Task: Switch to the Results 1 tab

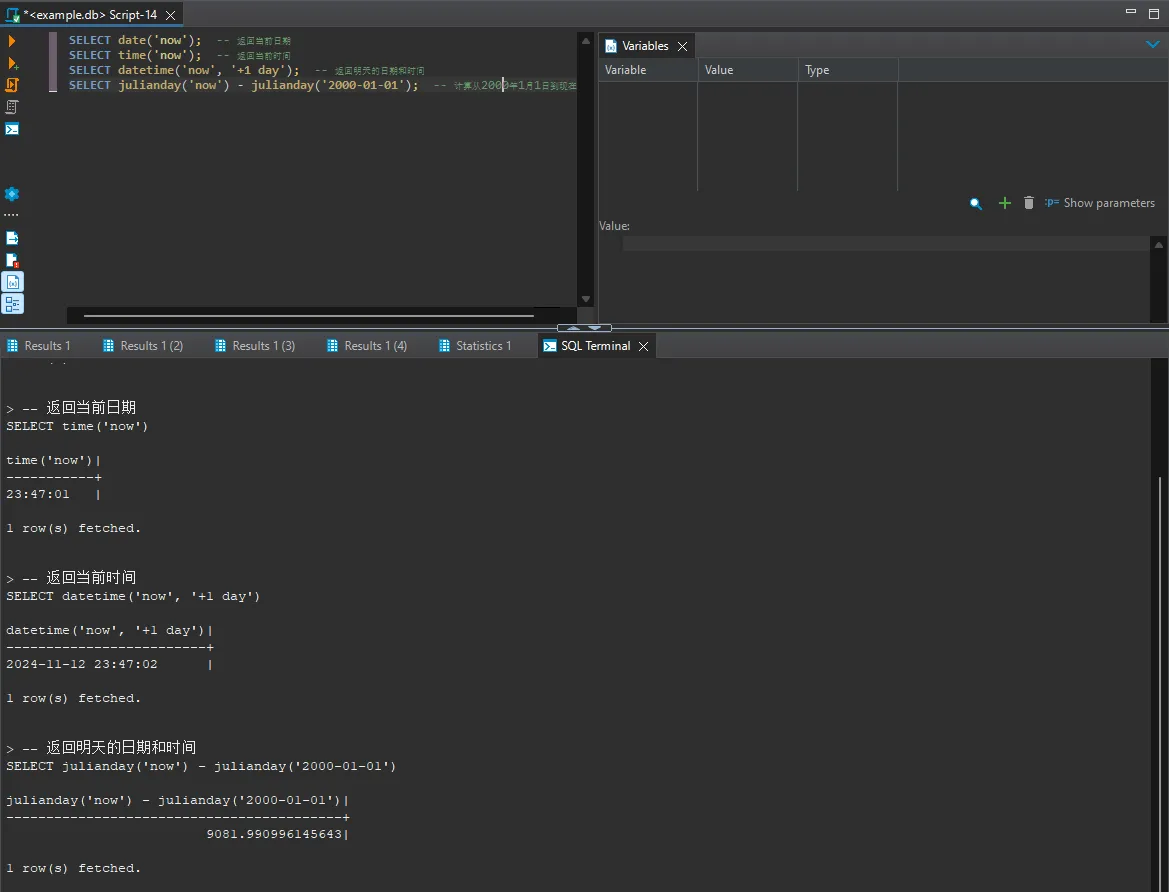Action: pos(39,346)
